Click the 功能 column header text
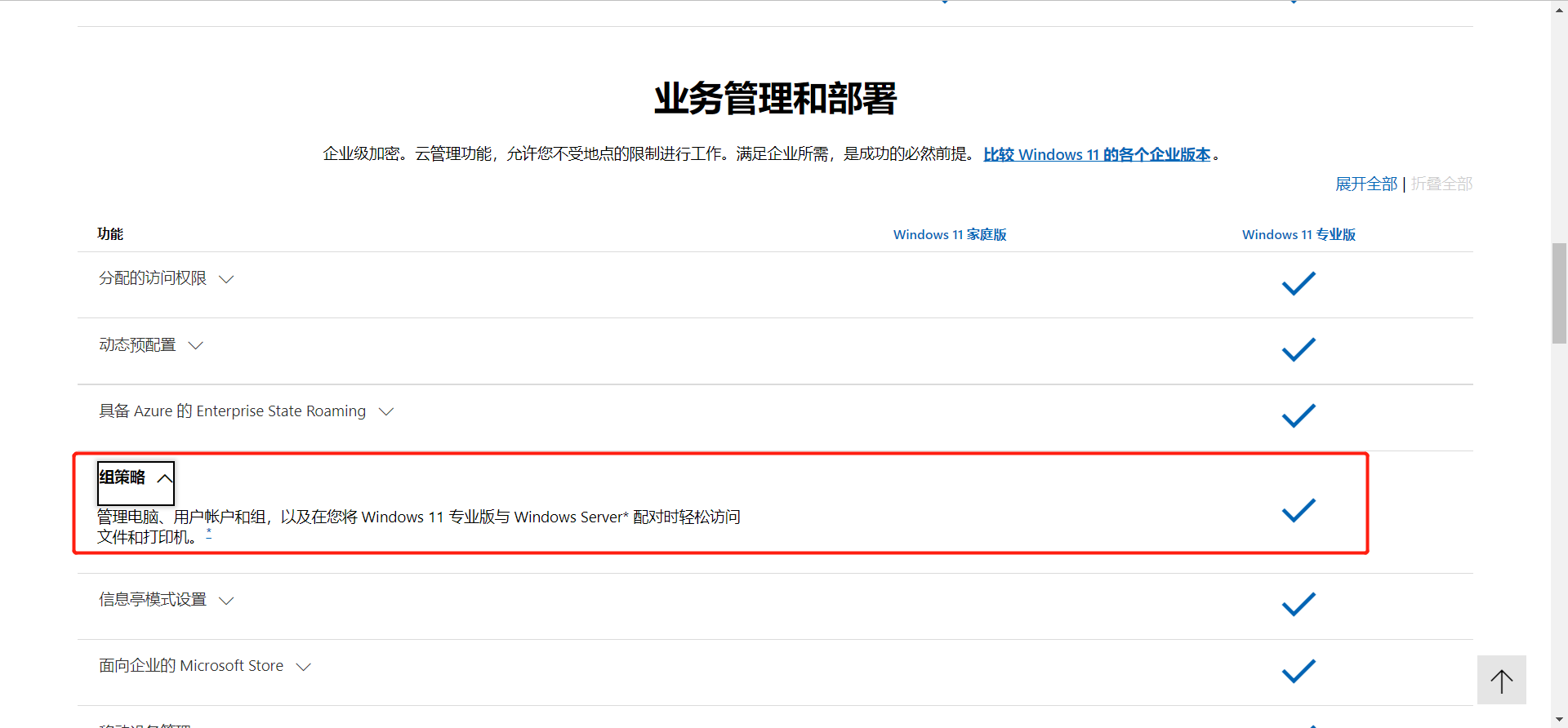Image resolution: width=1568 pixels, height=728 pixels. coord(110,234)
